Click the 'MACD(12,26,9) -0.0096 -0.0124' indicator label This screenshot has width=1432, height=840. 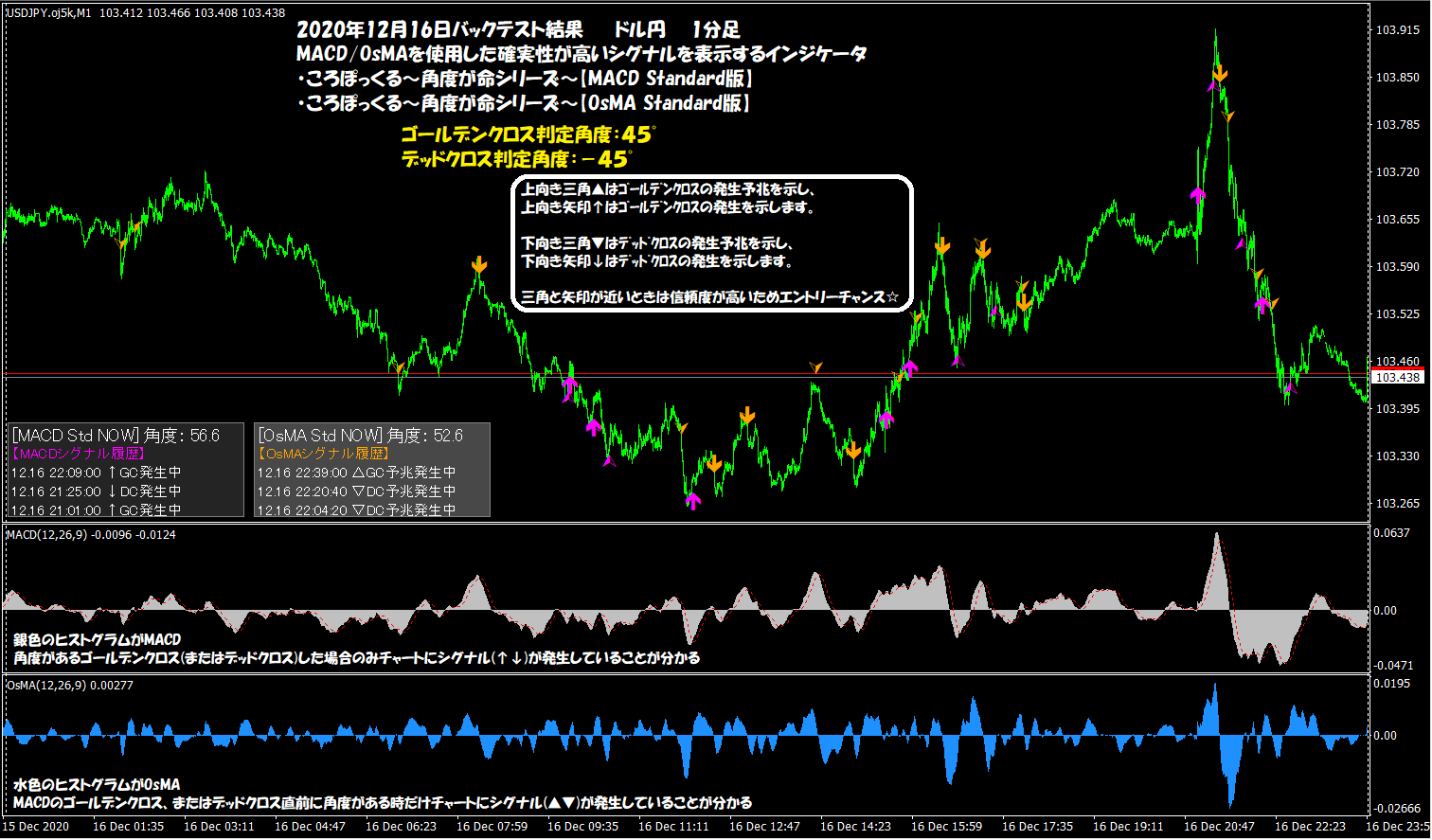(91, 535)
